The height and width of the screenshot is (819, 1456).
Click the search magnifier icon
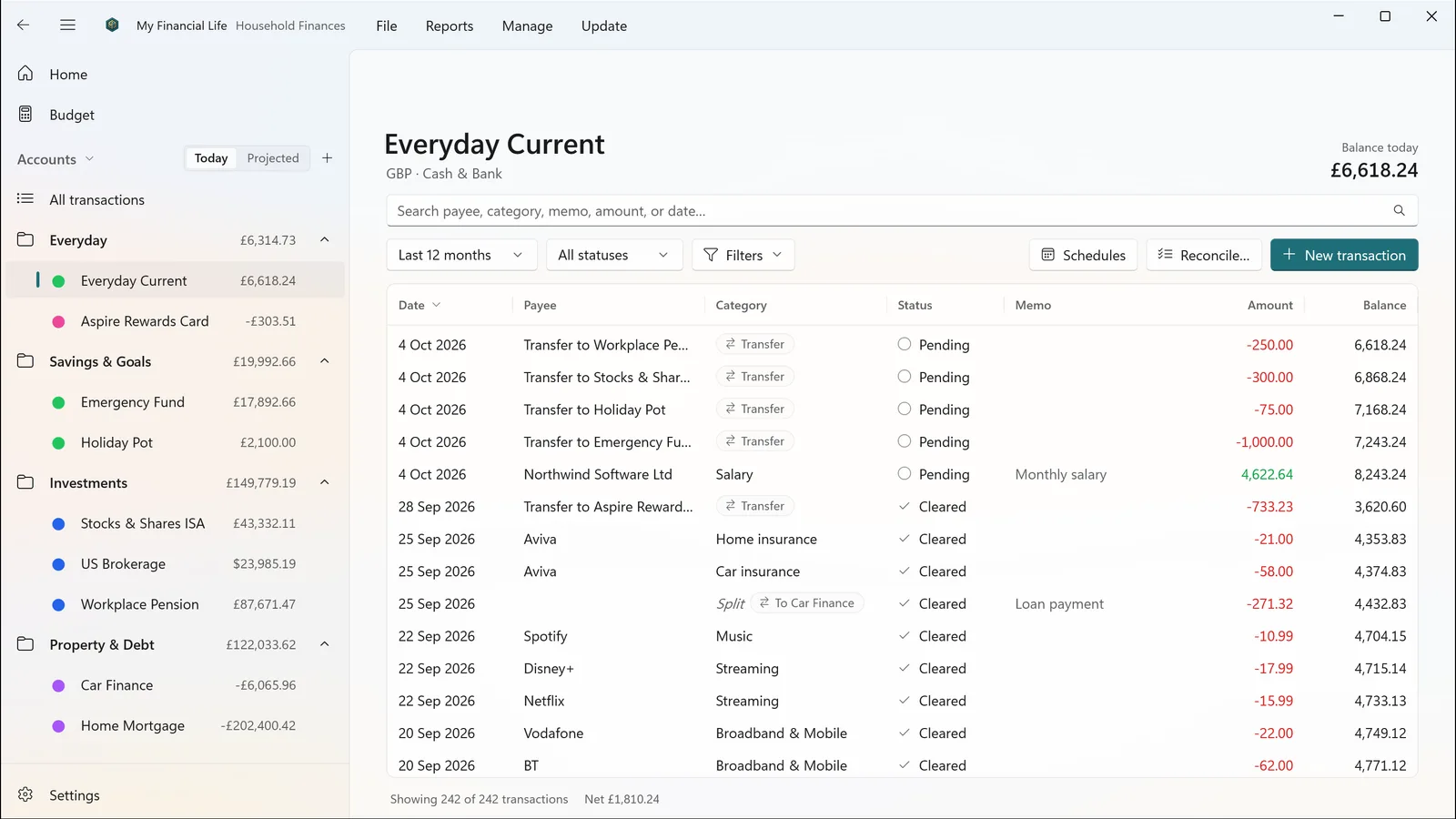(1399, 211)
